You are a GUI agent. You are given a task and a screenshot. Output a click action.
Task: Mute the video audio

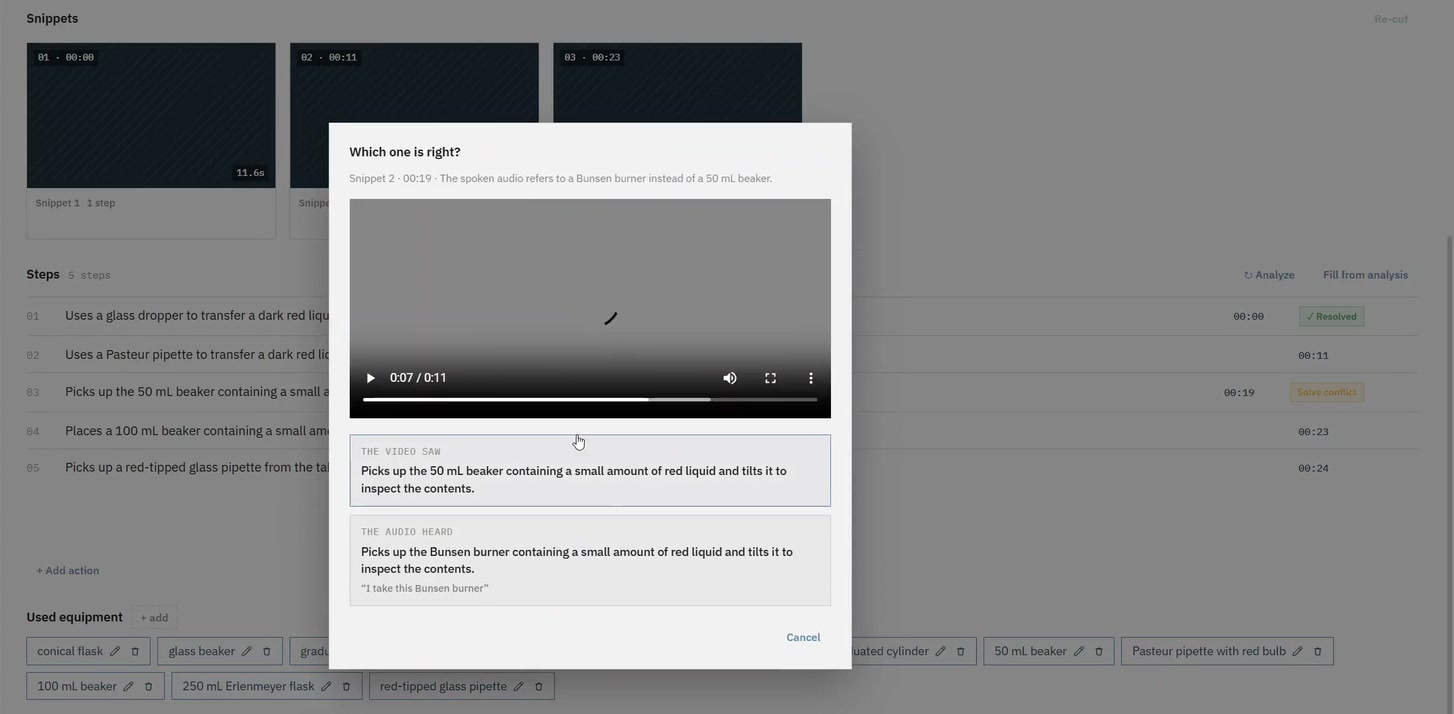pos(730,378)
